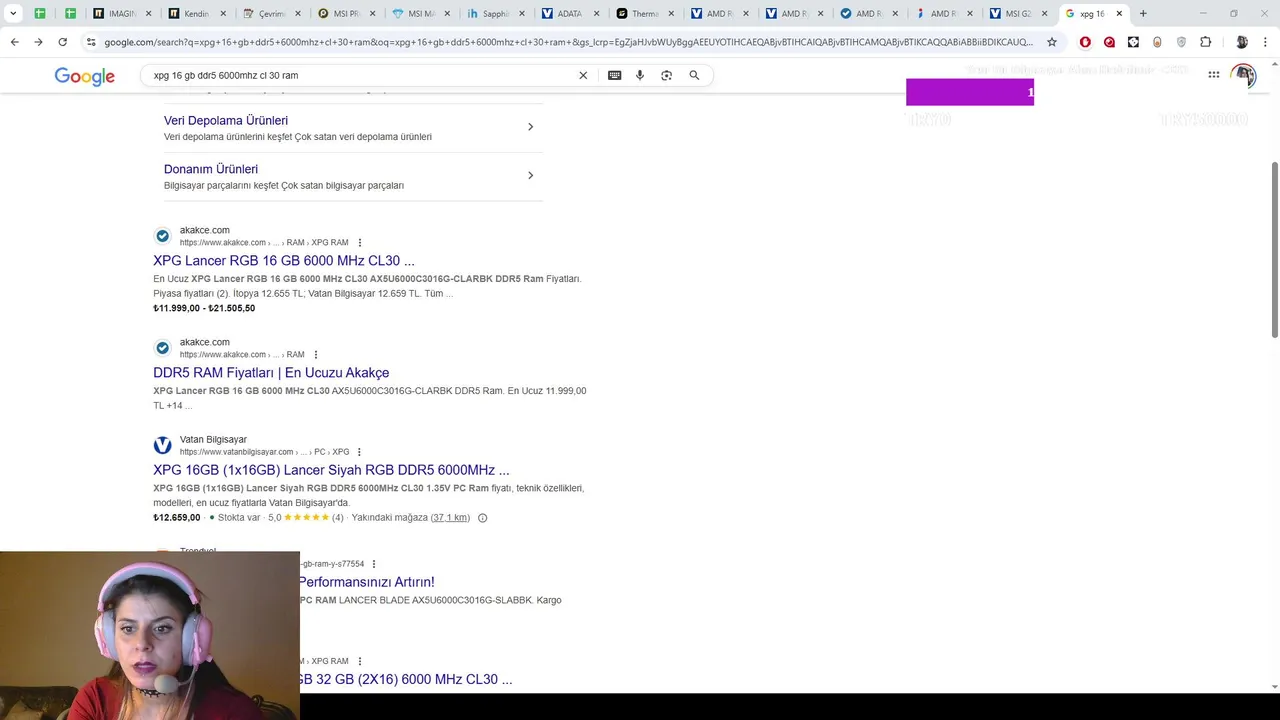Screen dimensions: 1280x720
Task: Open options for Vatan Bilgisayar result
Action: 359,452
